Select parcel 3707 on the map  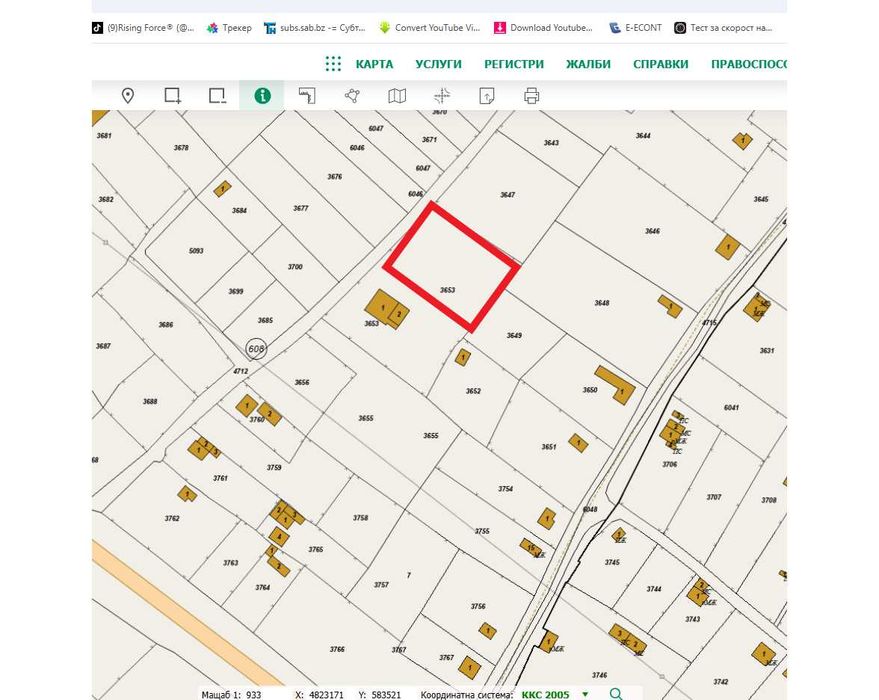(x=714, y=497)
